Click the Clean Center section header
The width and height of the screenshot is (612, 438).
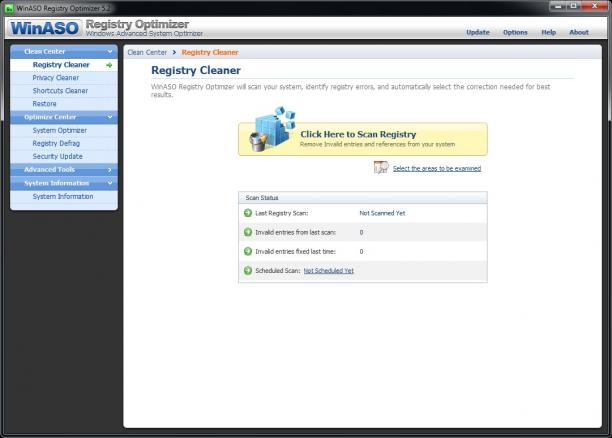(64, 52)
